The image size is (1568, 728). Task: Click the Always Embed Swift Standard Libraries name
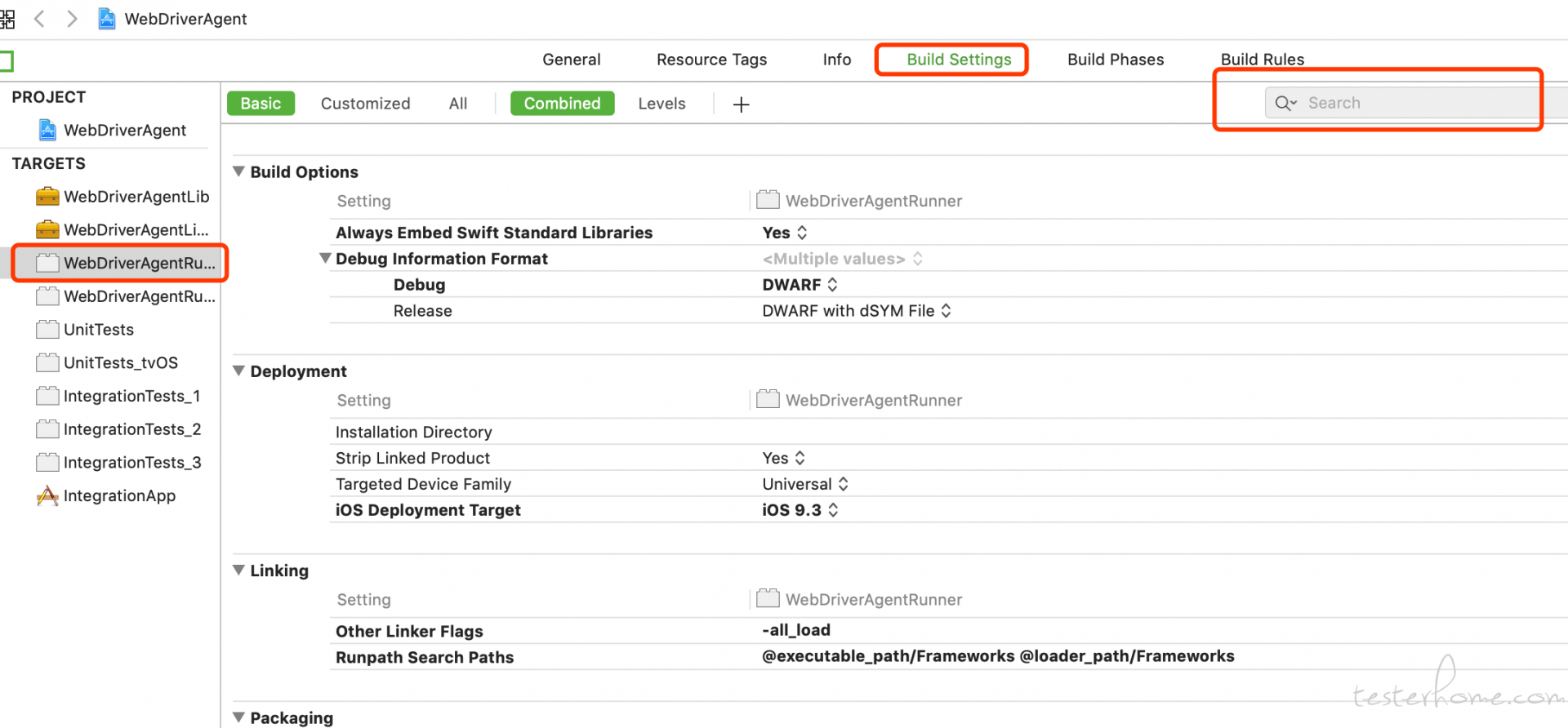point(494,233)
